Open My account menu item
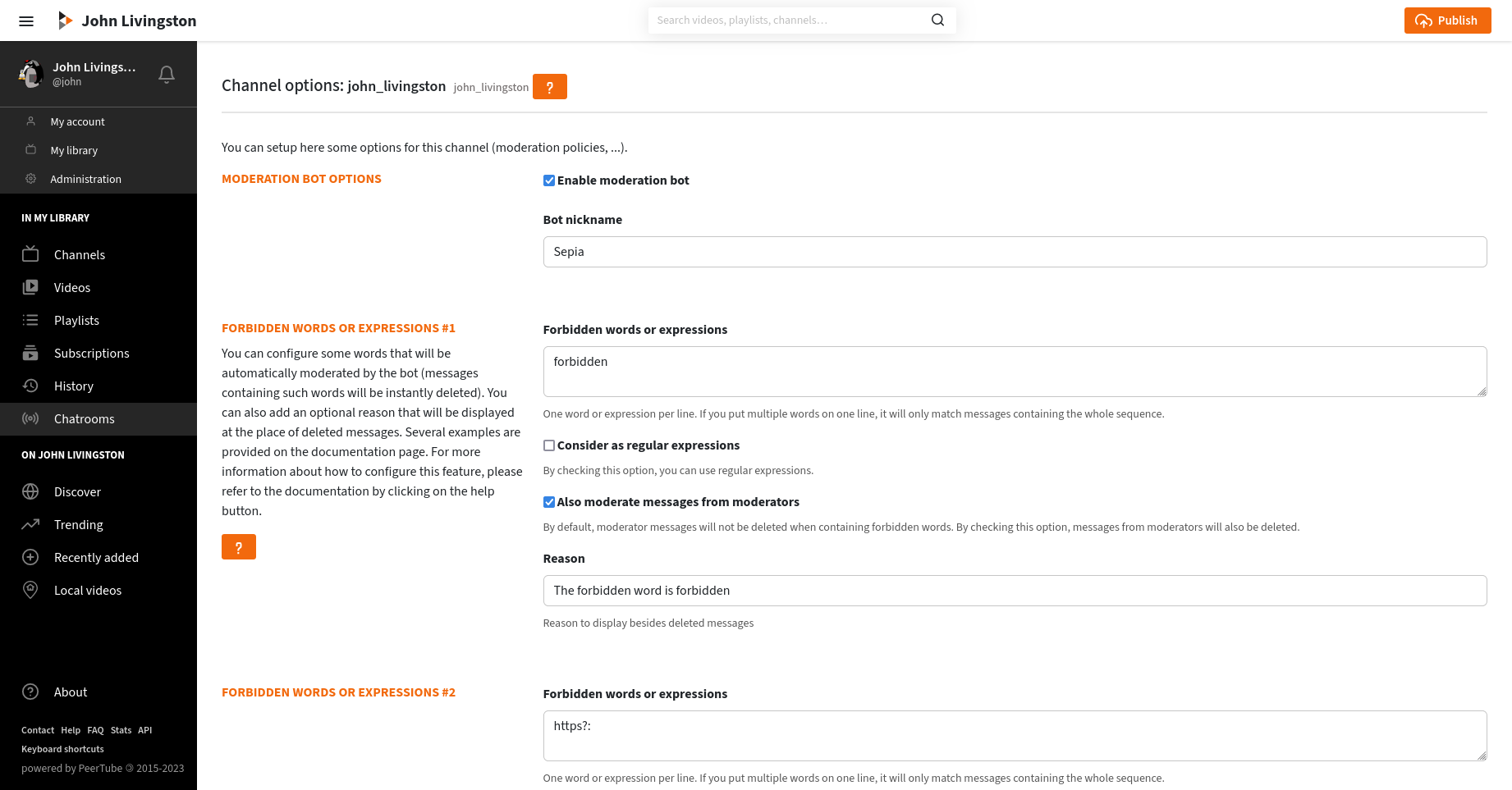 [77, 121]
